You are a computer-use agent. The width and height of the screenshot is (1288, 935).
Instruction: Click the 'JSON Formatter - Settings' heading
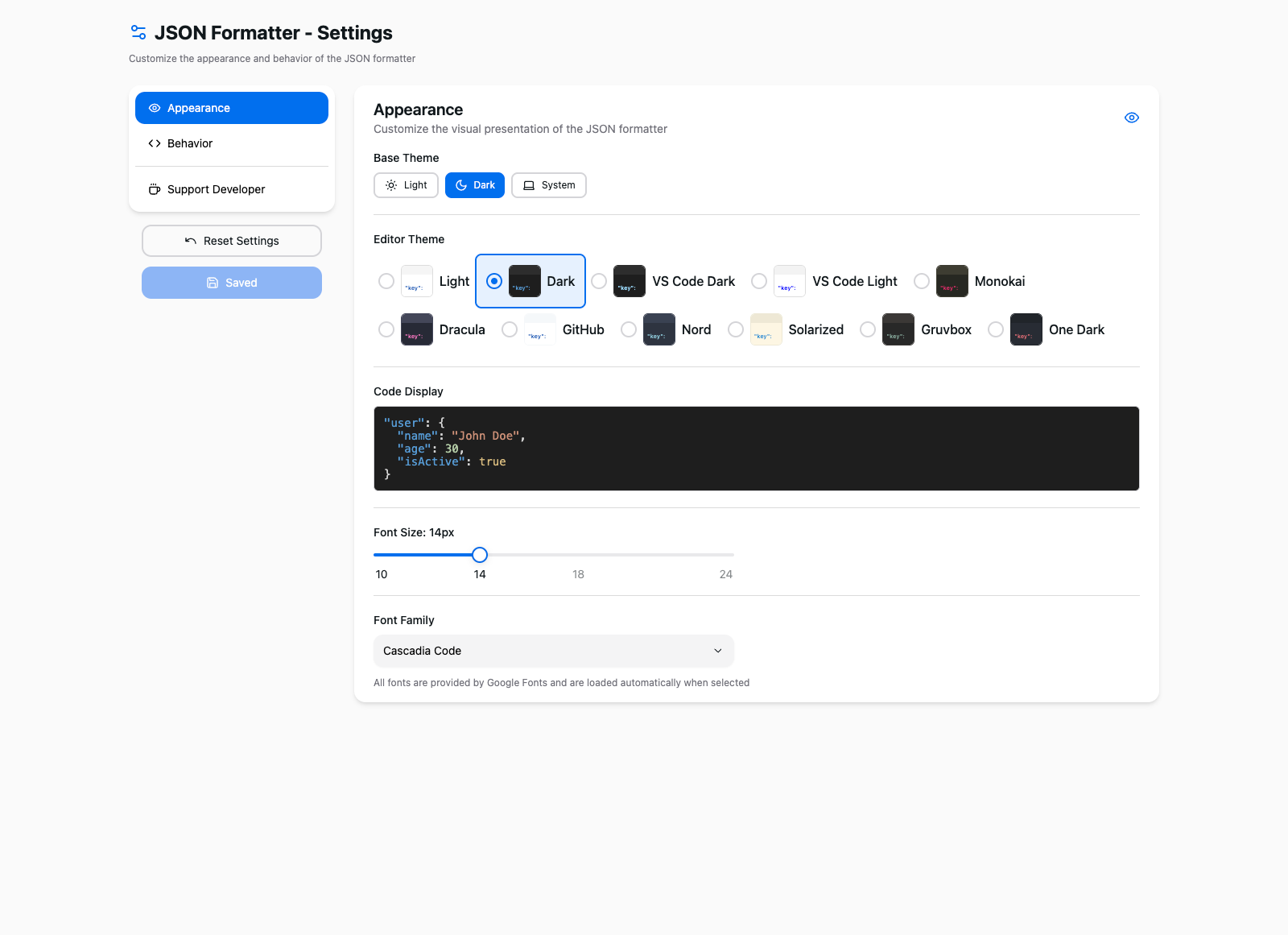point(274,33)
